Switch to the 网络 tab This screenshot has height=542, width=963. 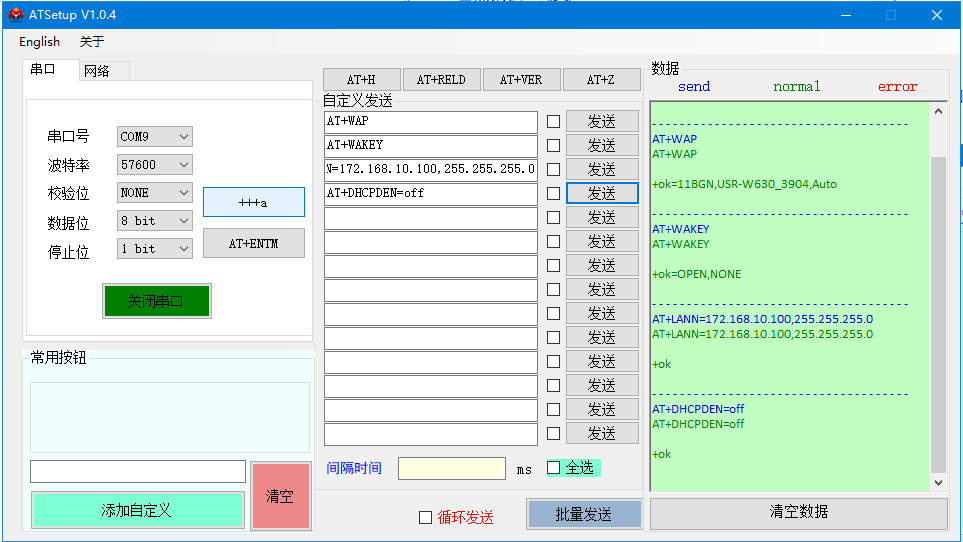point(97,71)
